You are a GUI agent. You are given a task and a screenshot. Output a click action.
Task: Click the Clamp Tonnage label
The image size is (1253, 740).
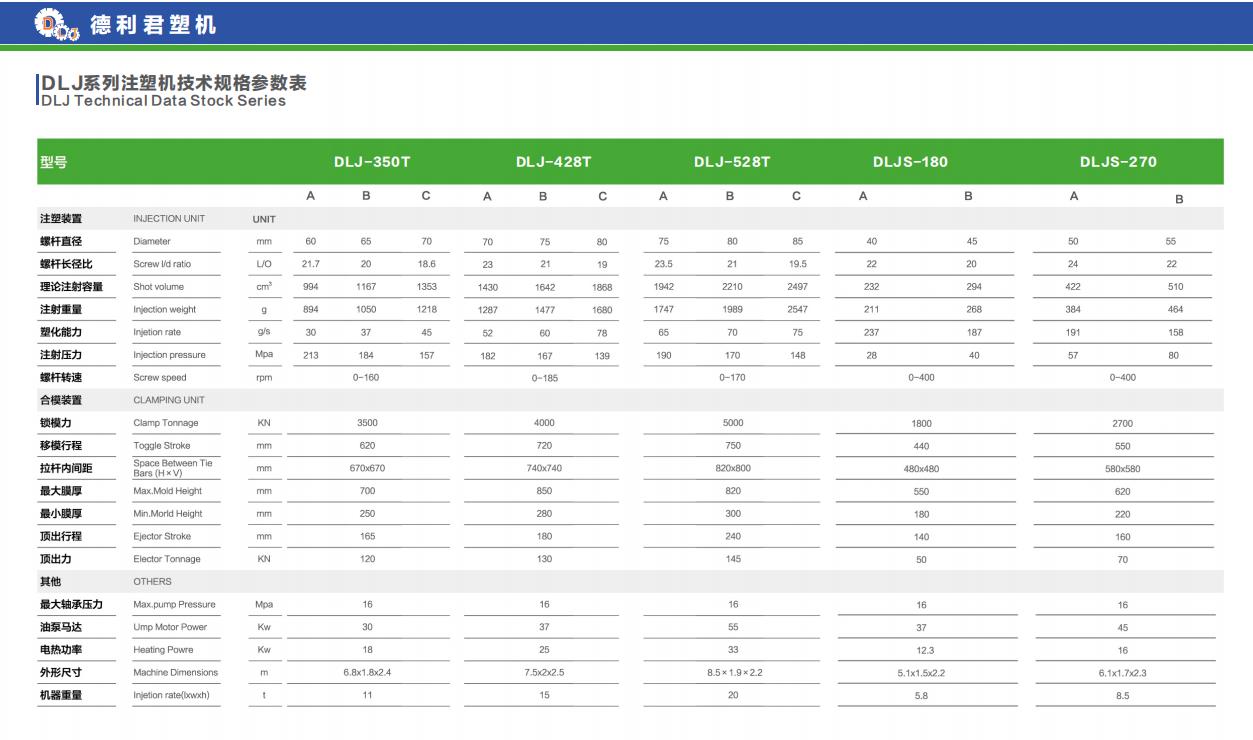click(x=166, y=423)
